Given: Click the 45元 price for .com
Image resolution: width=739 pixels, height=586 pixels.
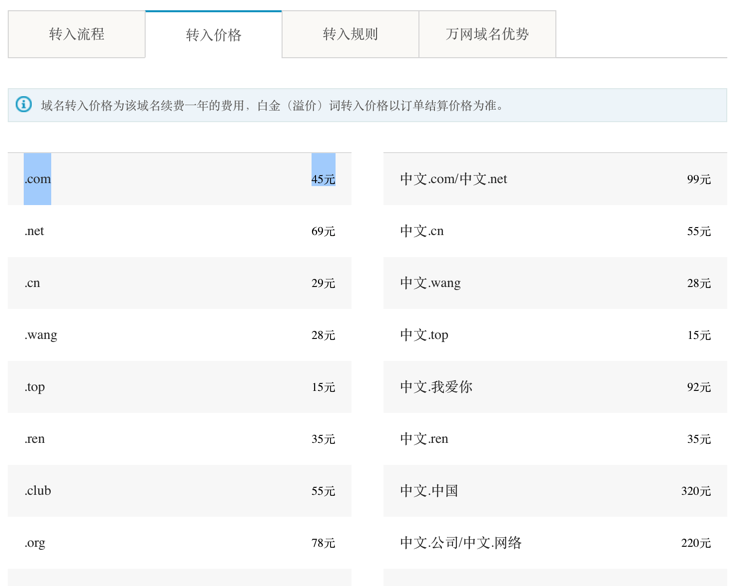Looking at the screenshot, I should point(323,179).
